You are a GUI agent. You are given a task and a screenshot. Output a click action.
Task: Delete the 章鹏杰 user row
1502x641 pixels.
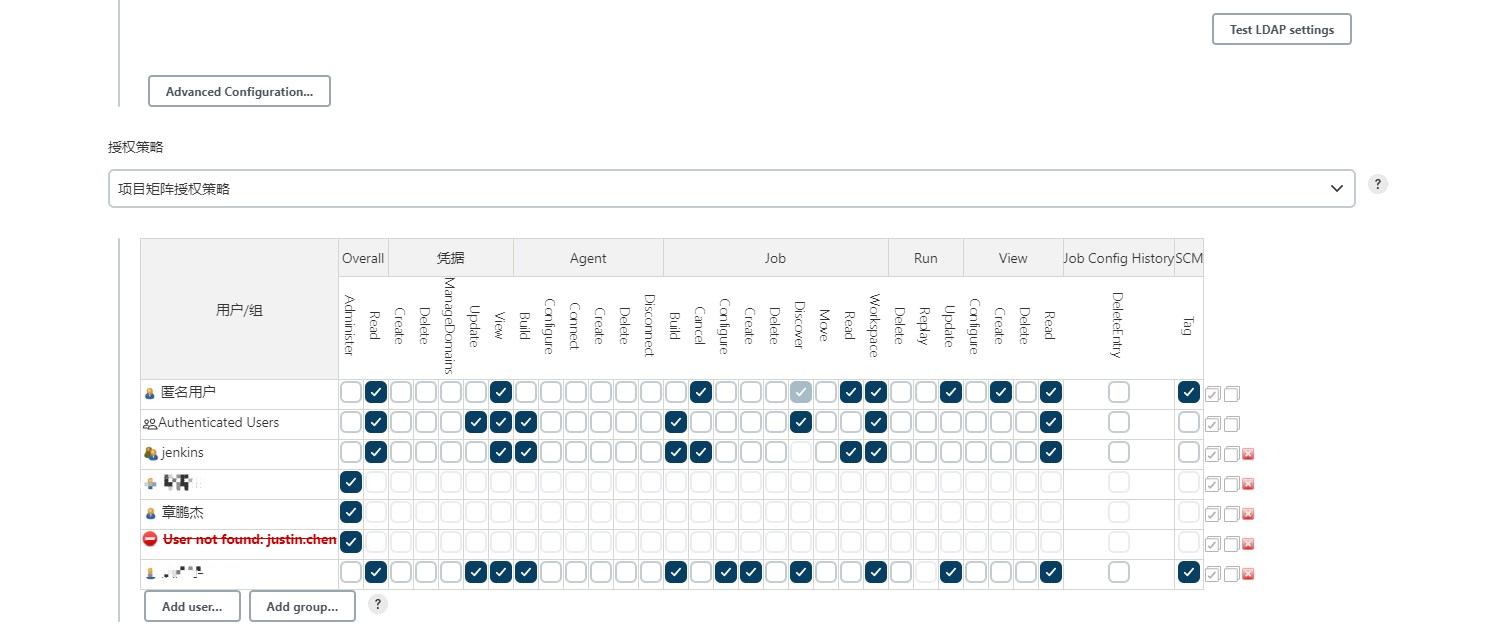coord(1248,514)
